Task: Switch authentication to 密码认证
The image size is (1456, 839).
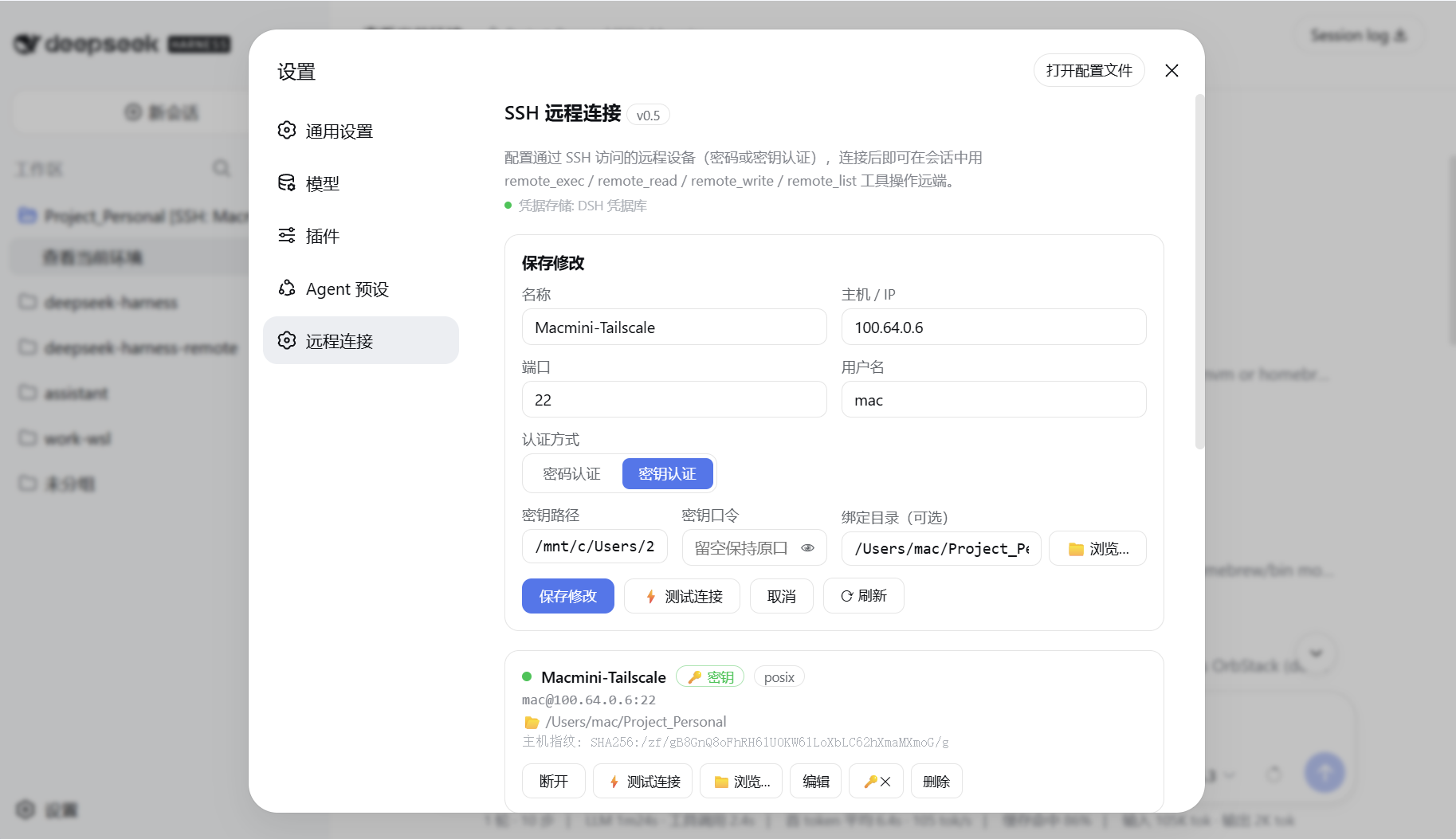Action: (572, 474)
